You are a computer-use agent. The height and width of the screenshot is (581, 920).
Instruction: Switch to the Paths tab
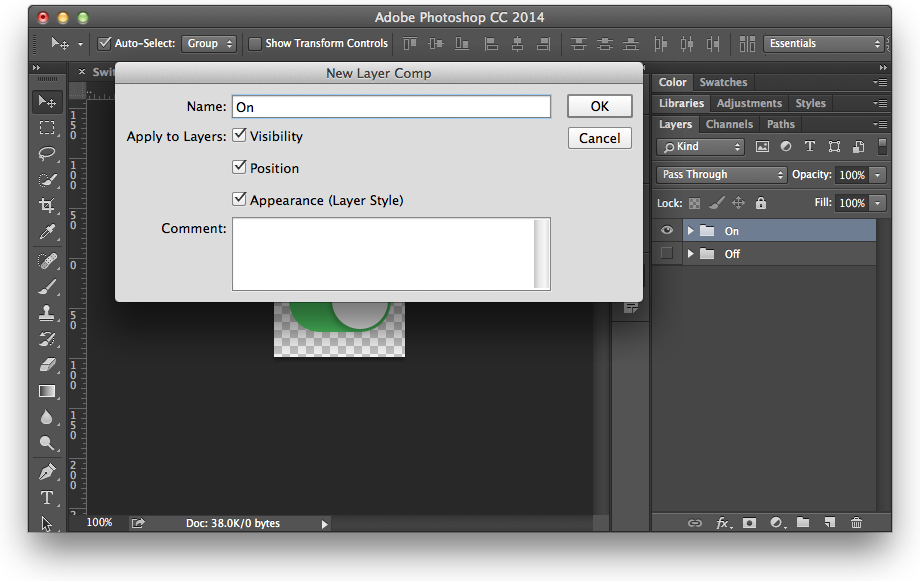[780, 124]
